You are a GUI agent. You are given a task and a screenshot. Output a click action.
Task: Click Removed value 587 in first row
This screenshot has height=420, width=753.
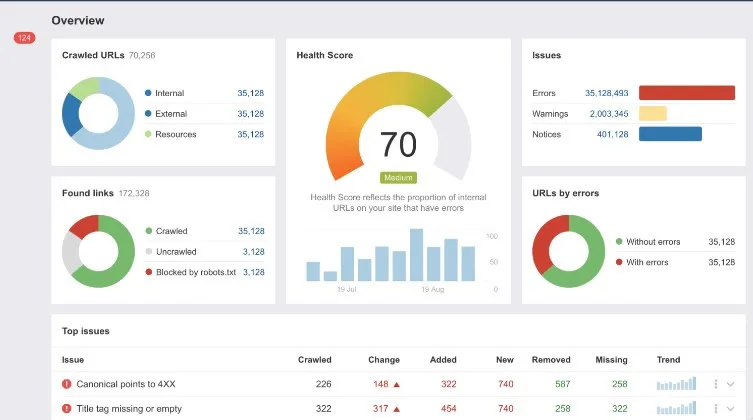[x=562, y=384]
